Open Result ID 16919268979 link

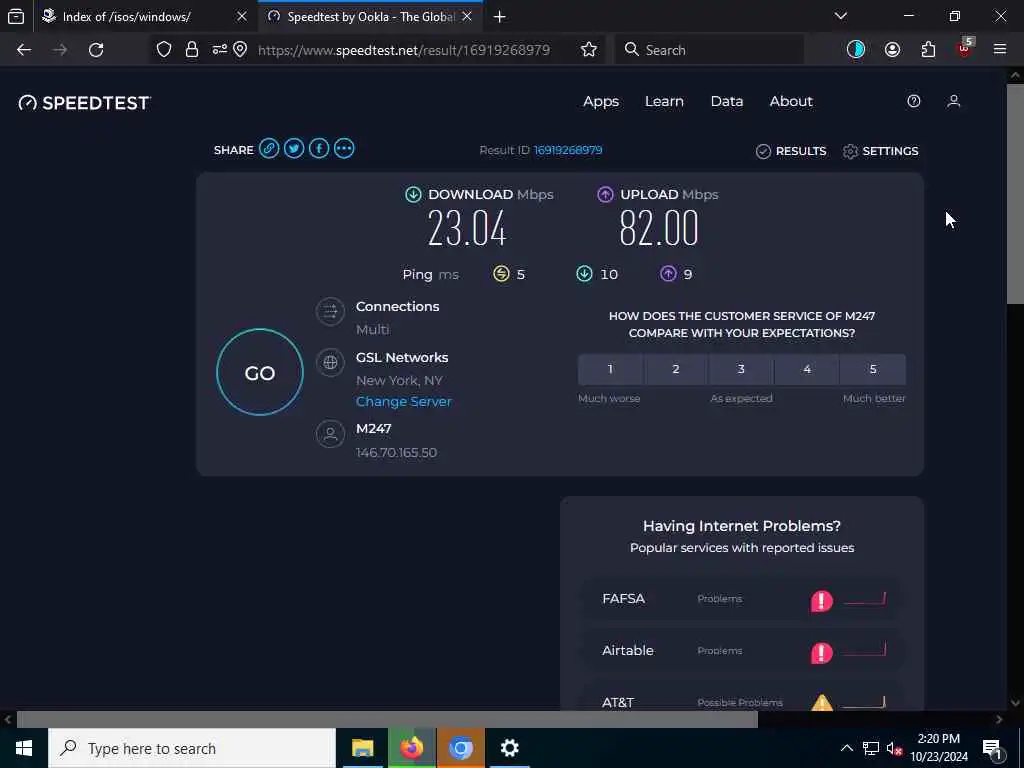coord(568,150)
